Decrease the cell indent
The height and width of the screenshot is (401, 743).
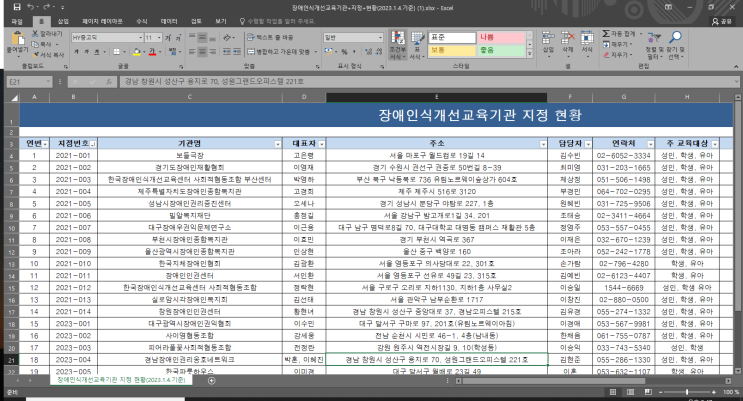coord(227,52)
